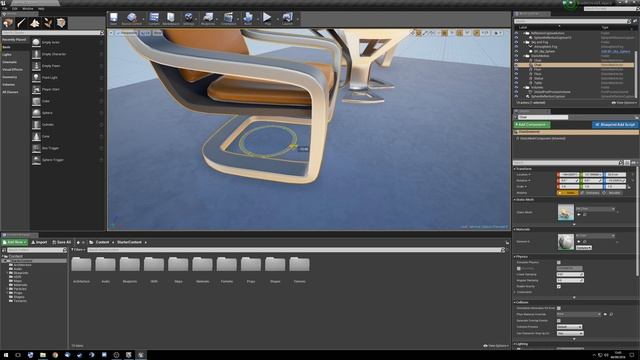Select Visual Effects category in Modes panel

coord(13,70)
